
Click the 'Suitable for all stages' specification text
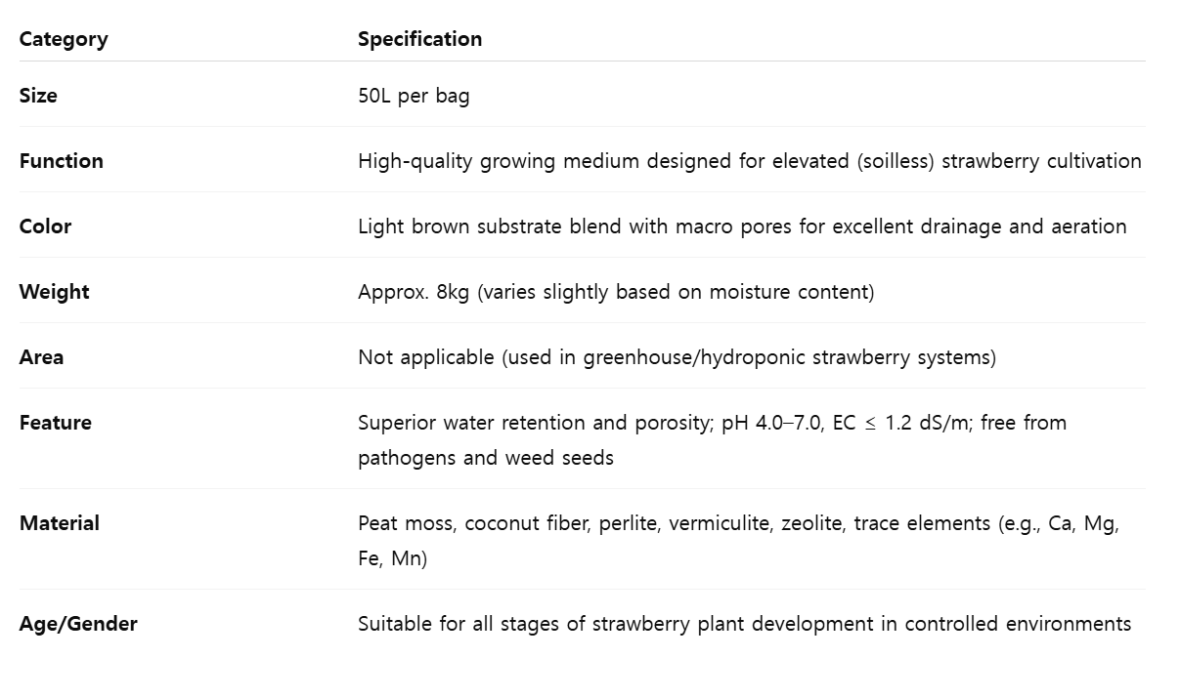(x=744, y=625)
